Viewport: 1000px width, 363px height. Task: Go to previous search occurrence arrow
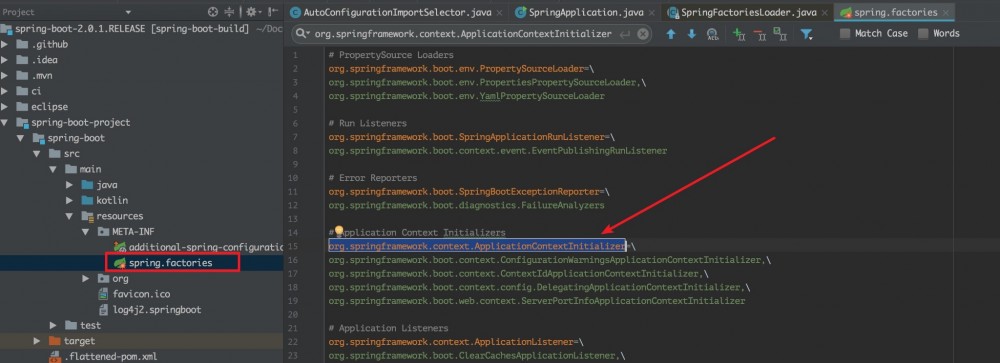point(671,34)
